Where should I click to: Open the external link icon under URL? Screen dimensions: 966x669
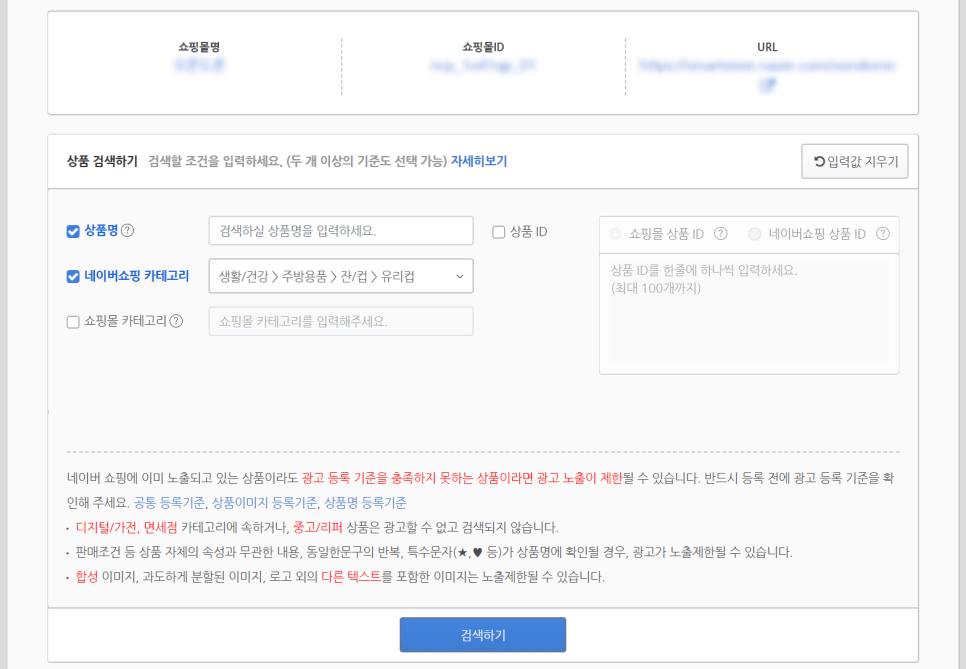[767, 86]
